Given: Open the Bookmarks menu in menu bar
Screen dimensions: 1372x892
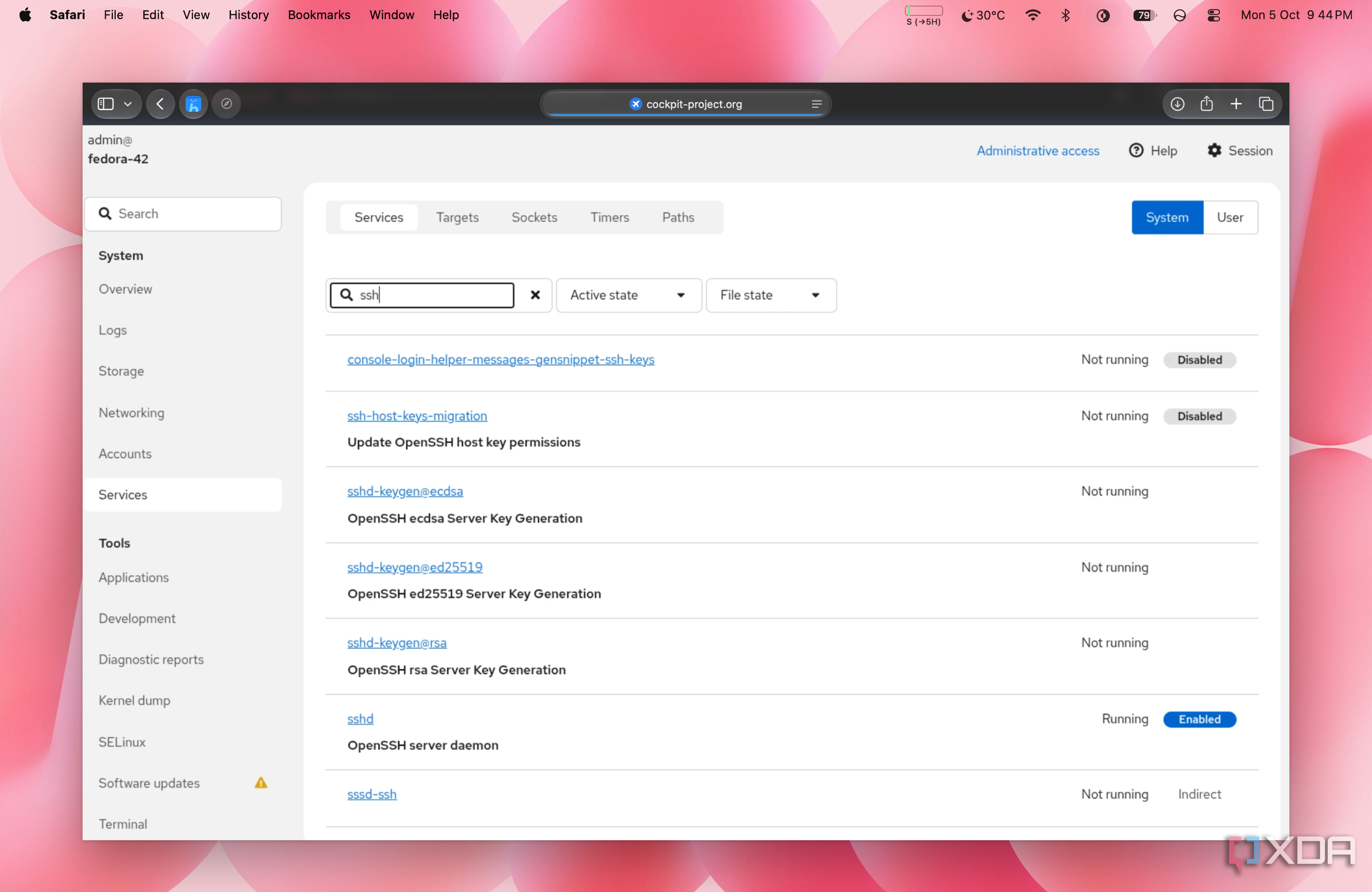Looking at the screenshot, I should 319,15.
